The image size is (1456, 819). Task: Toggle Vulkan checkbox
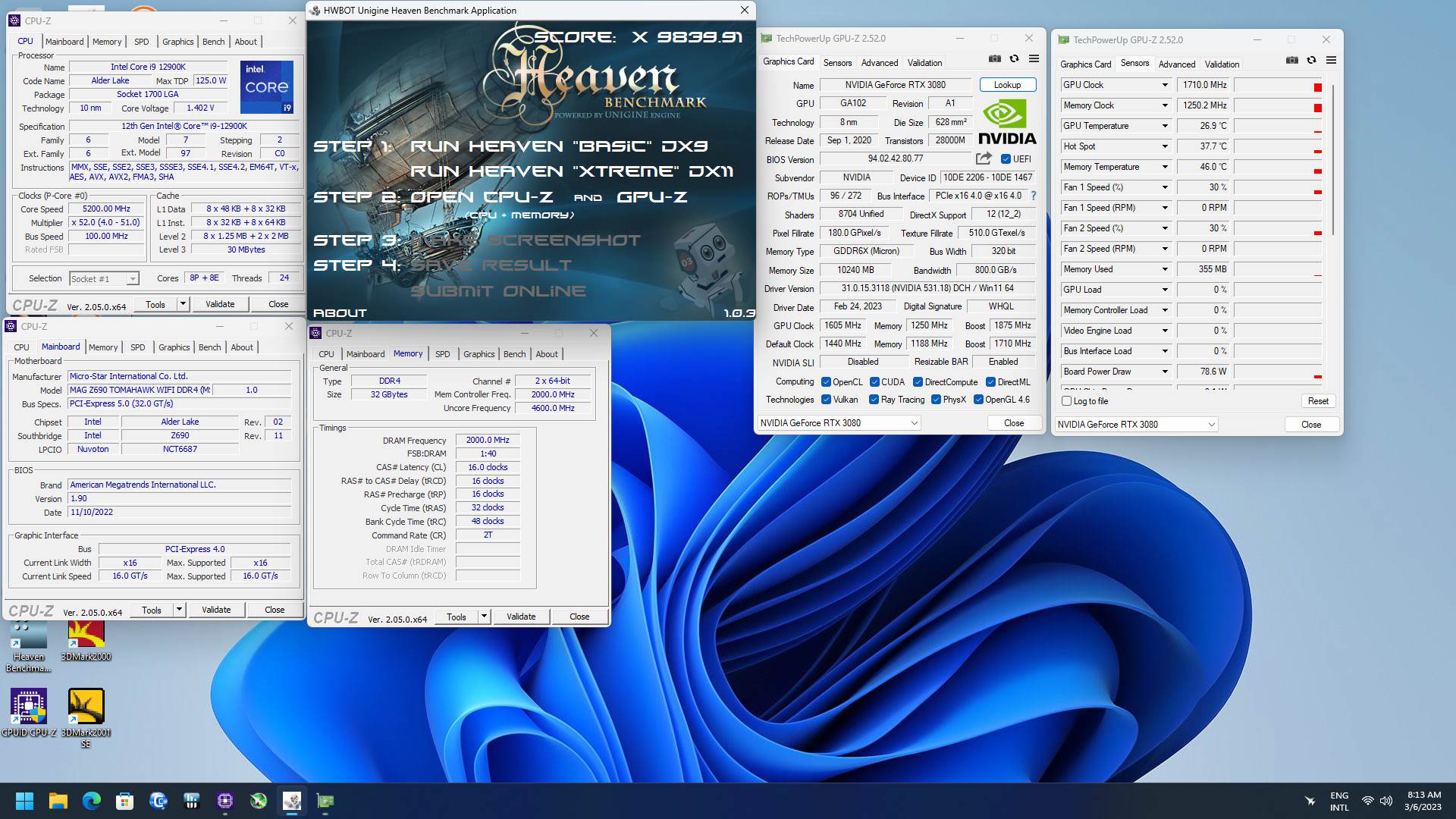[x=826, y=400]
